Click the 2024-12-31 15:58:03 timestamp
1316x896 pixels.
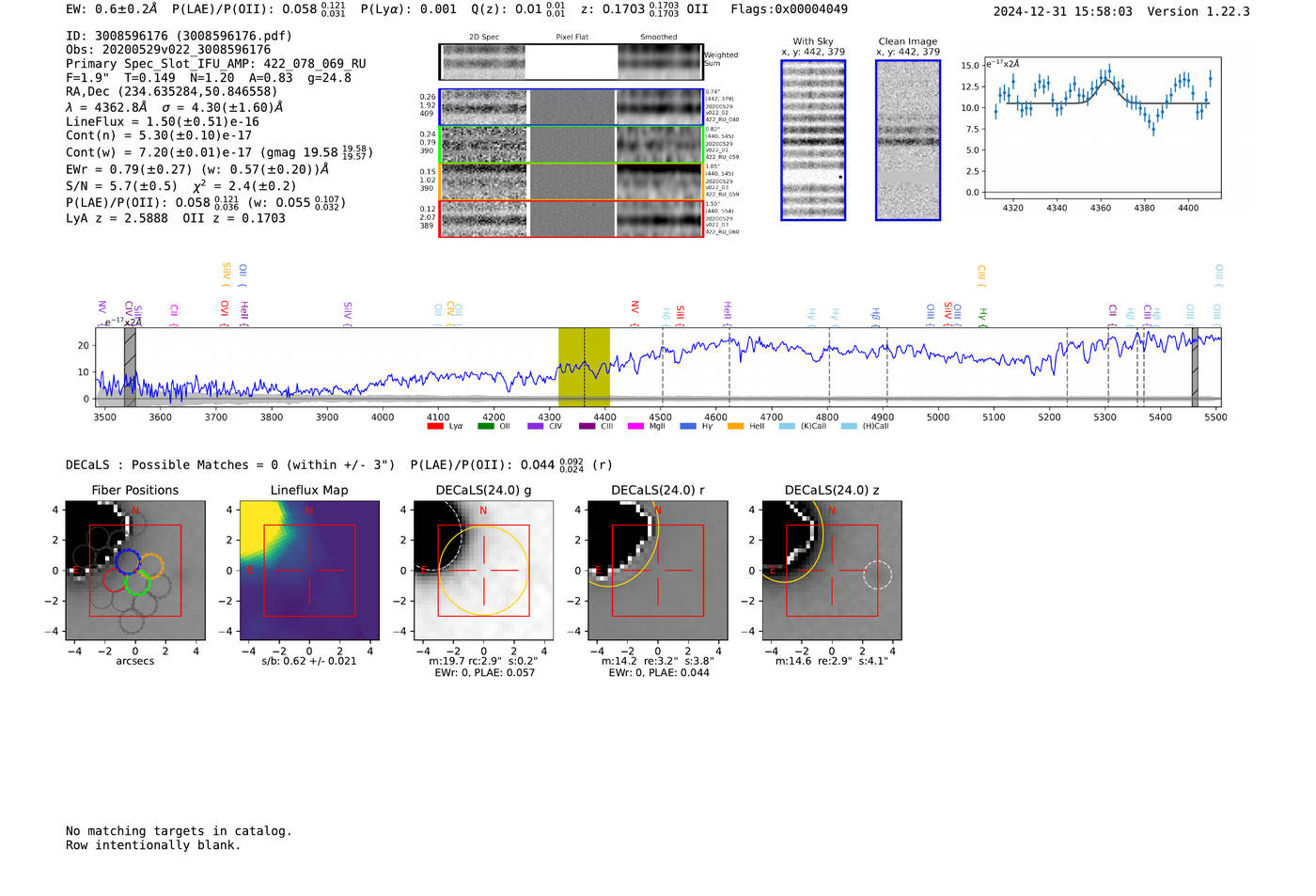1063,11
